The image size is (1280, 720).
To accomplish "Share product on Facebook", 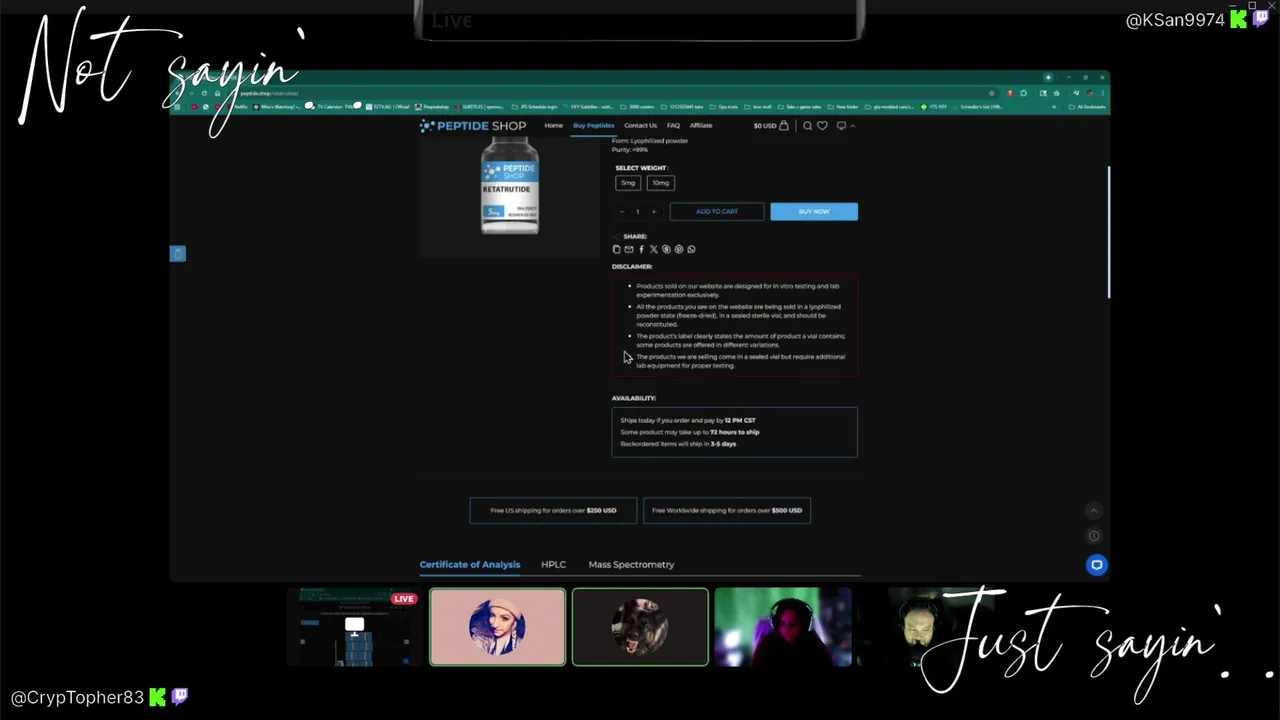I will pos(641,249).
